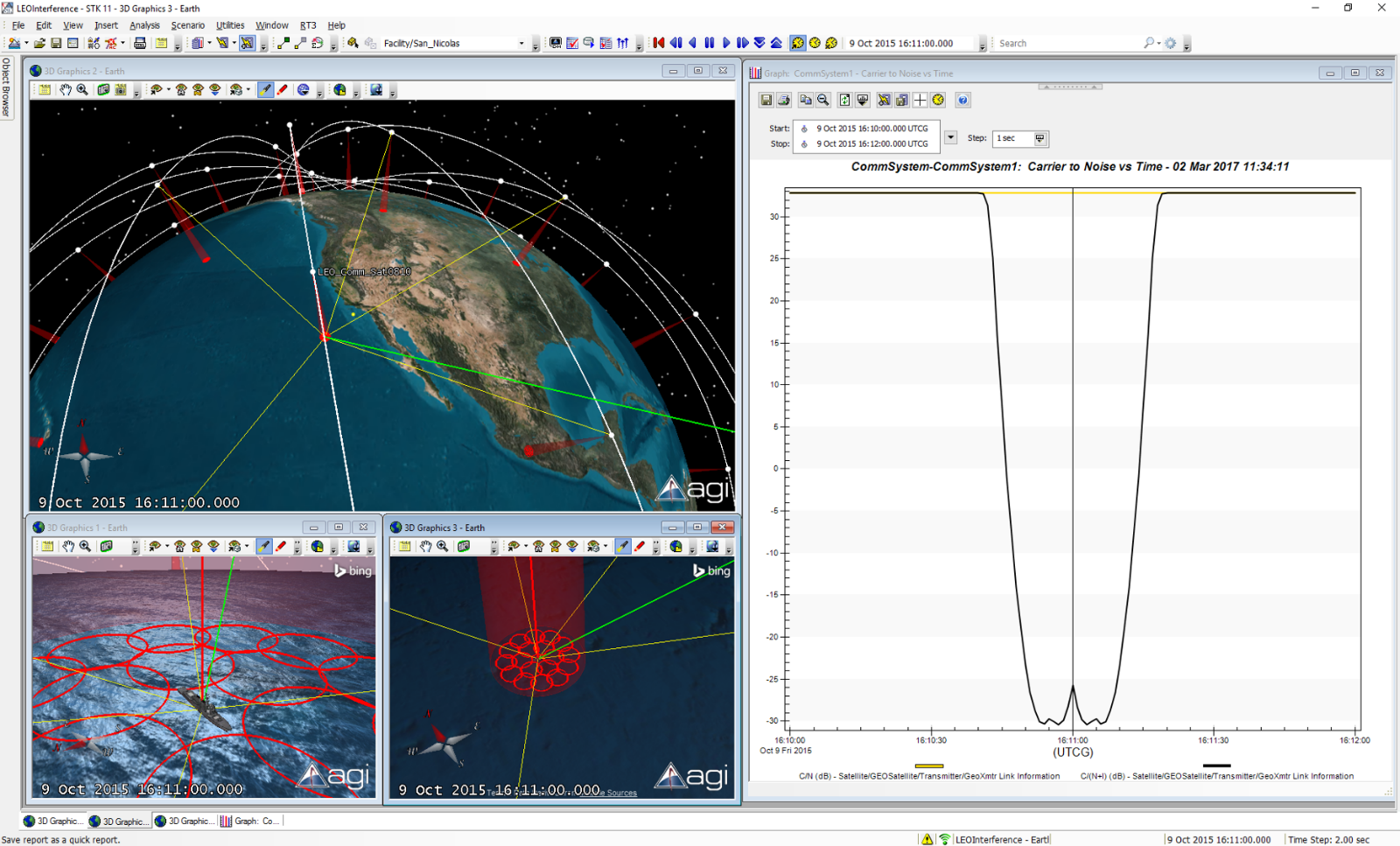This screenshot has height=846, width=1400.
Task: Click the C/(N+I) black legend swatch
Action: 1216,766
